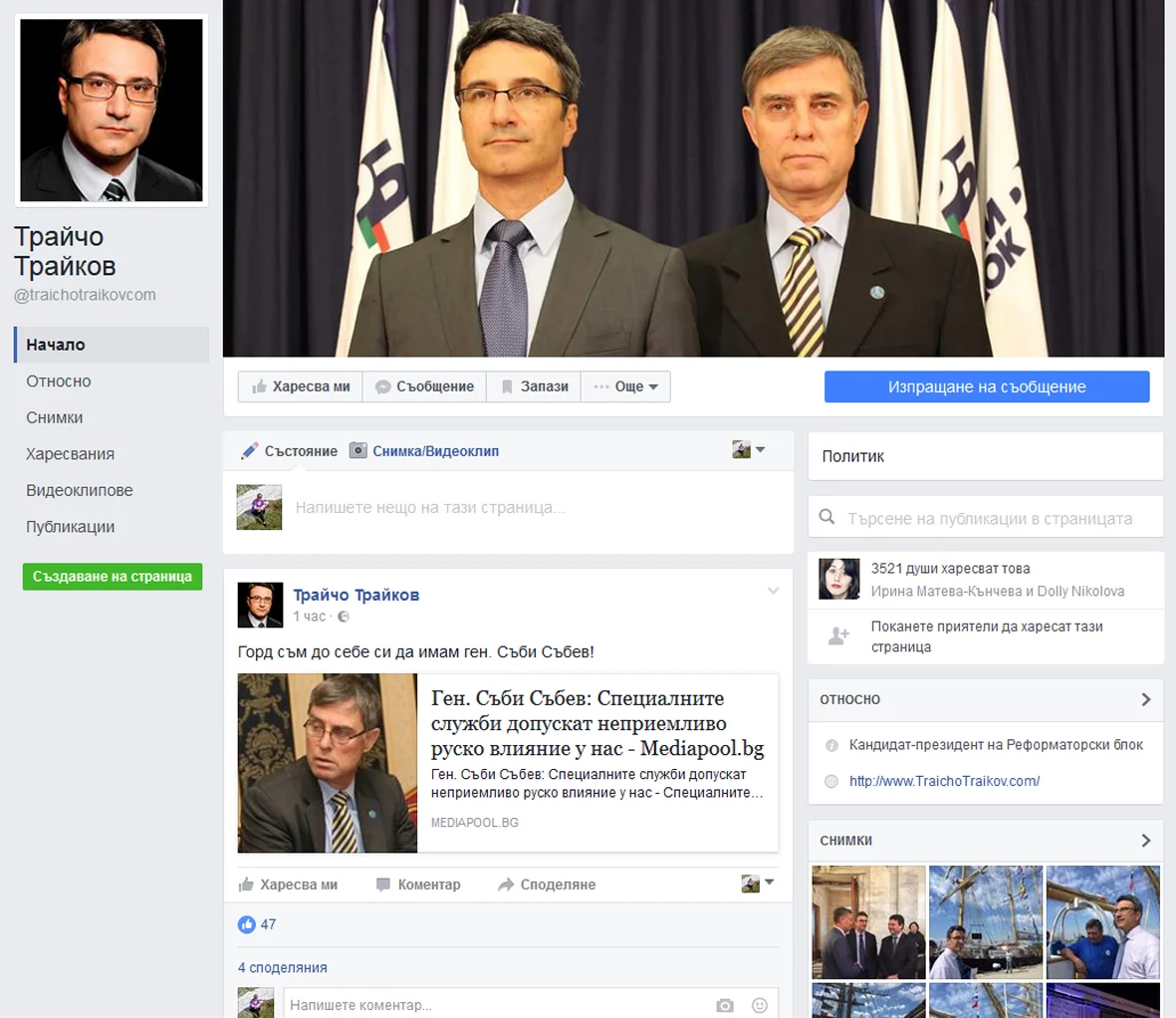Open the identity selector dropdown in the composer
The image size is (1176, 1018).
749,449
